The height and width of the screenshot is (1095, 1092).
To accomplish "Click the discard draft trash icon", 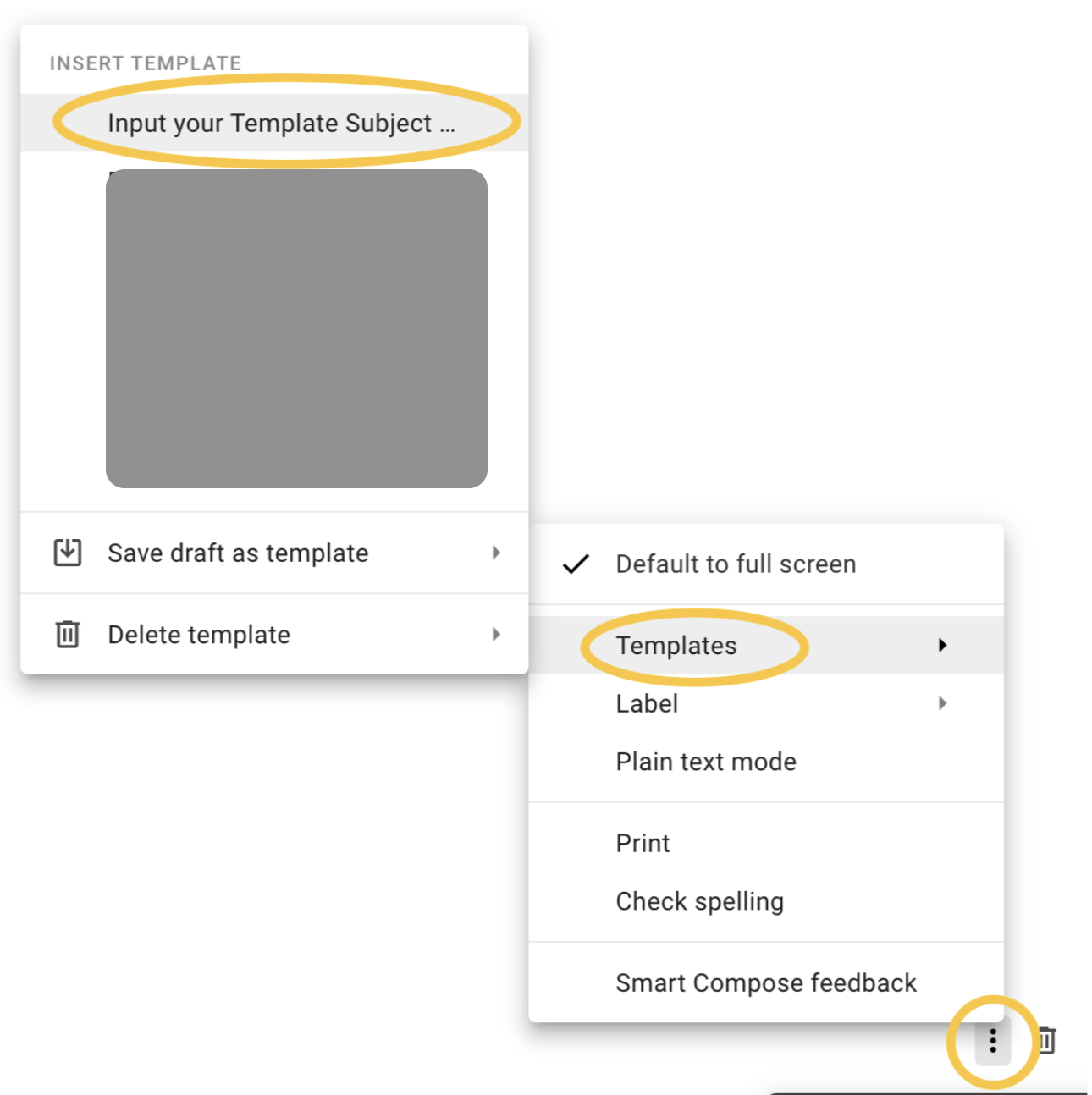I will (x=1047, y=1042).
